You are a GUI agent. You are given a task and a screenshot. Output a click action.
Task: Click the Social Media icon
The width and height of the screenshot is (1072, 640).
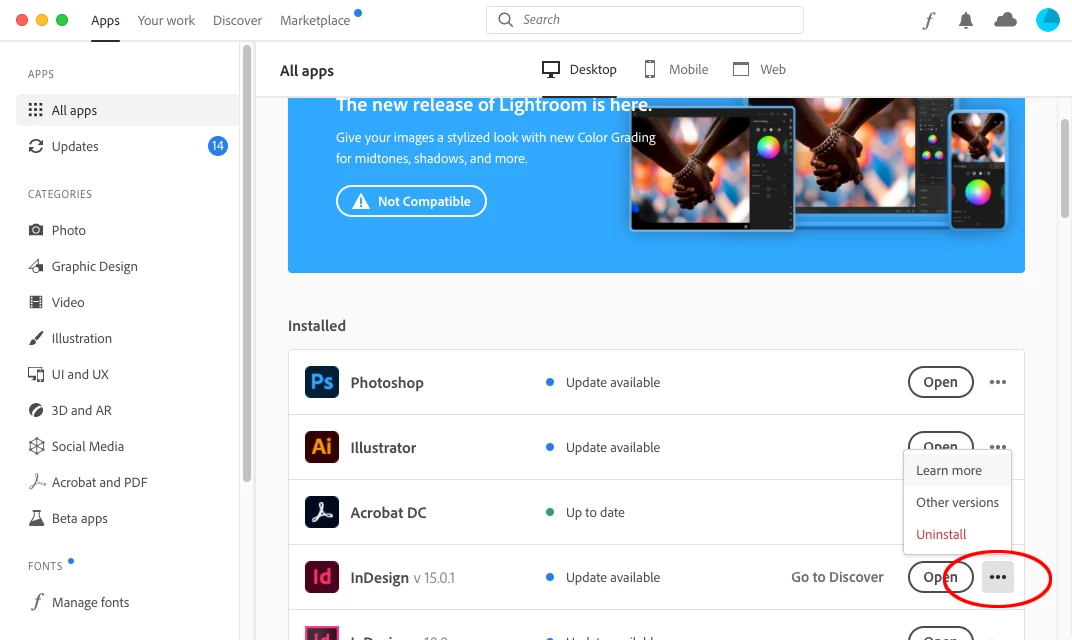click(36, 446)
